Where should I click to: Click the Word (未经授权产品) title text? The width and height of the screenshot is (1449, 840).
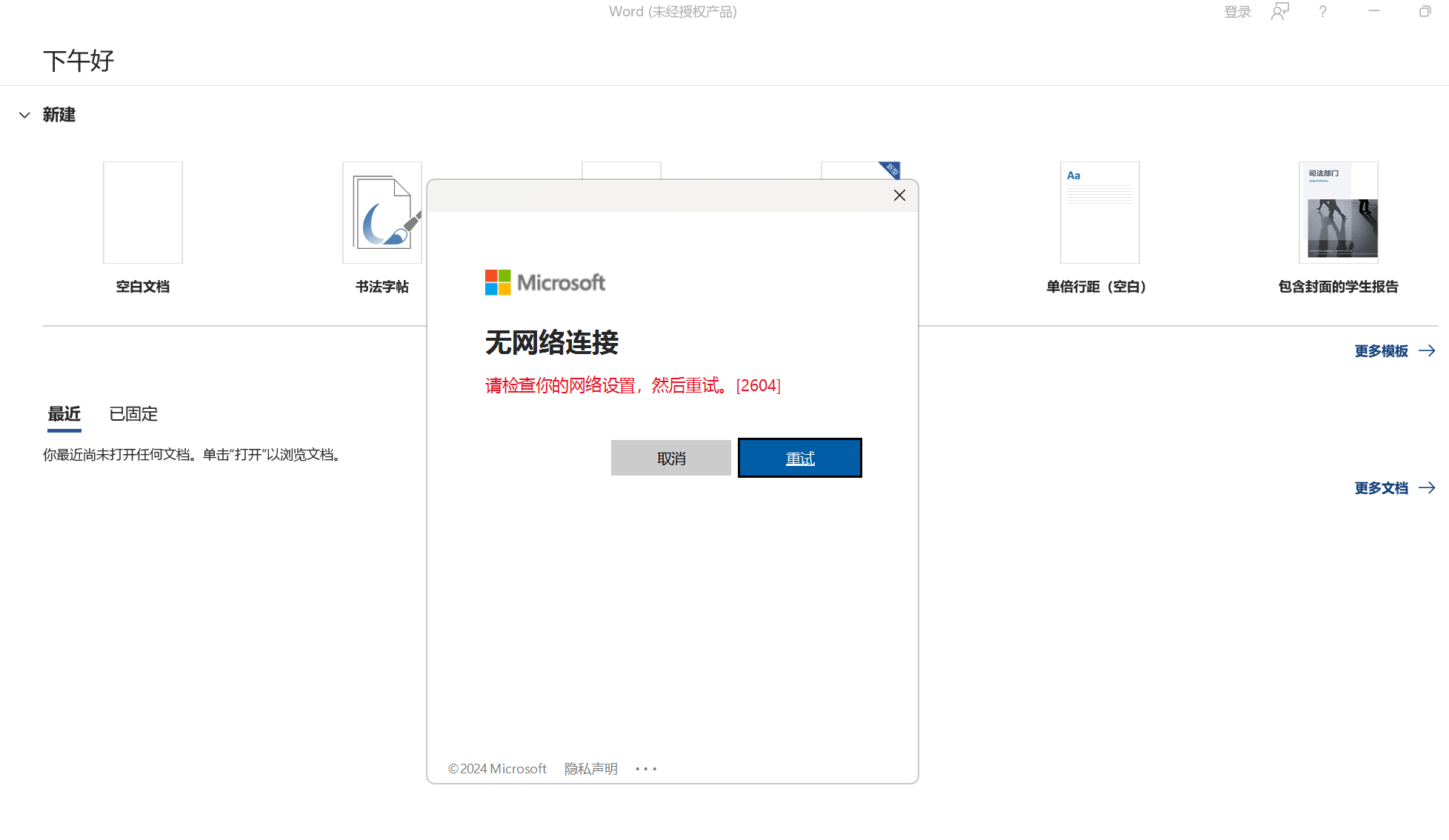click(x=673, y=11)
